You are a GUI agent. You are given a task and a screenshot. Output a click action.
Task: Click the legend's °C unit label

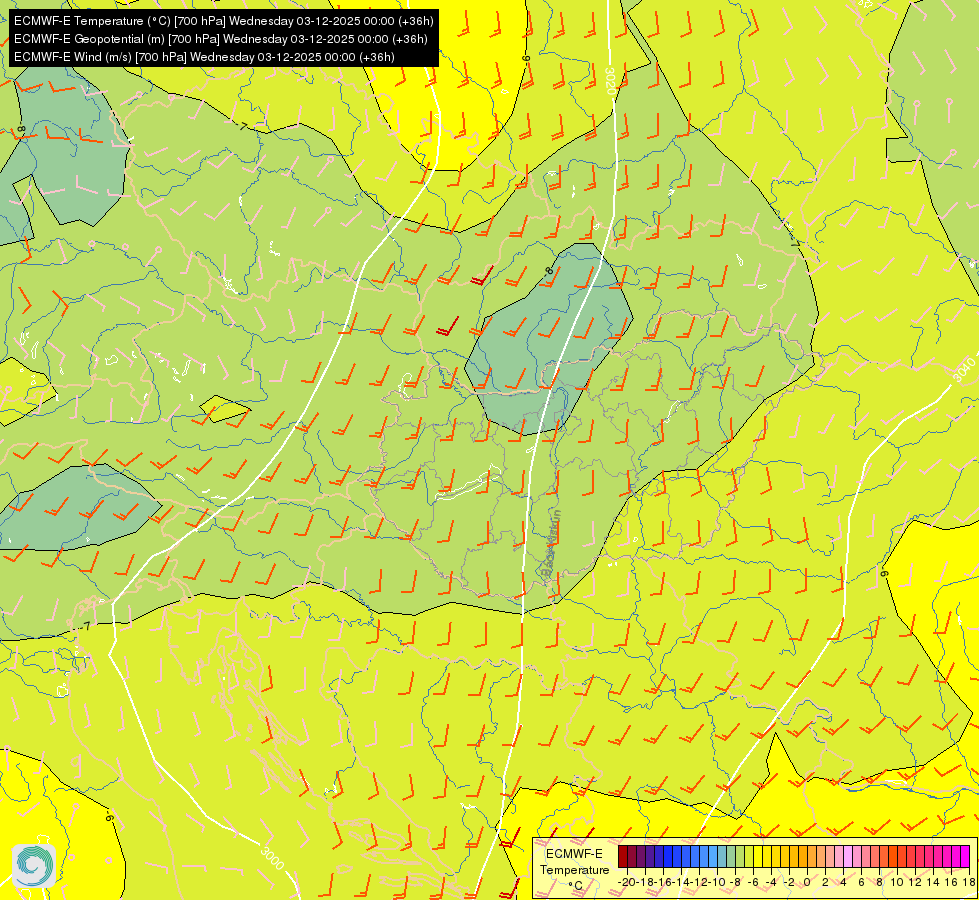click(576, 886)
